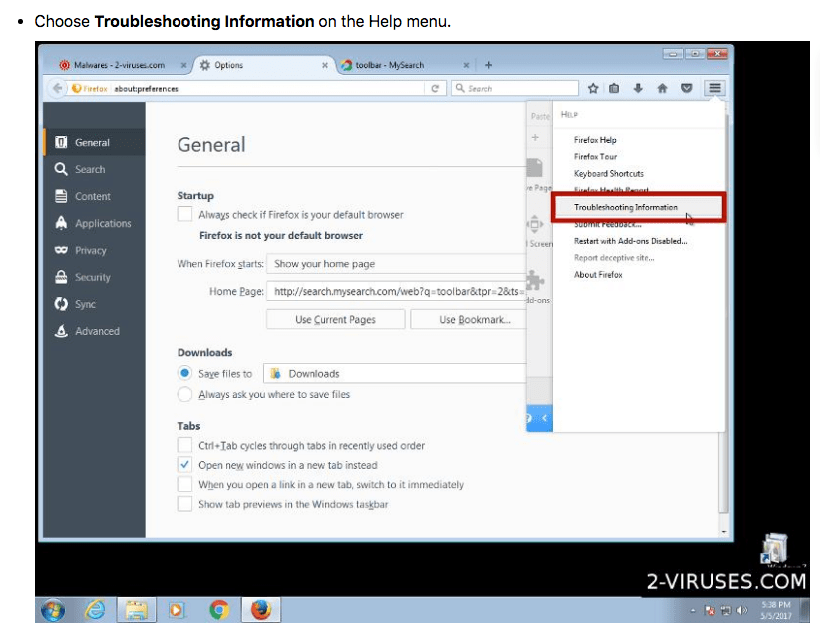Close the toolbar - MySearch tab
The width and height of the screenshot is (820, 635).
(x=466, y=65)
